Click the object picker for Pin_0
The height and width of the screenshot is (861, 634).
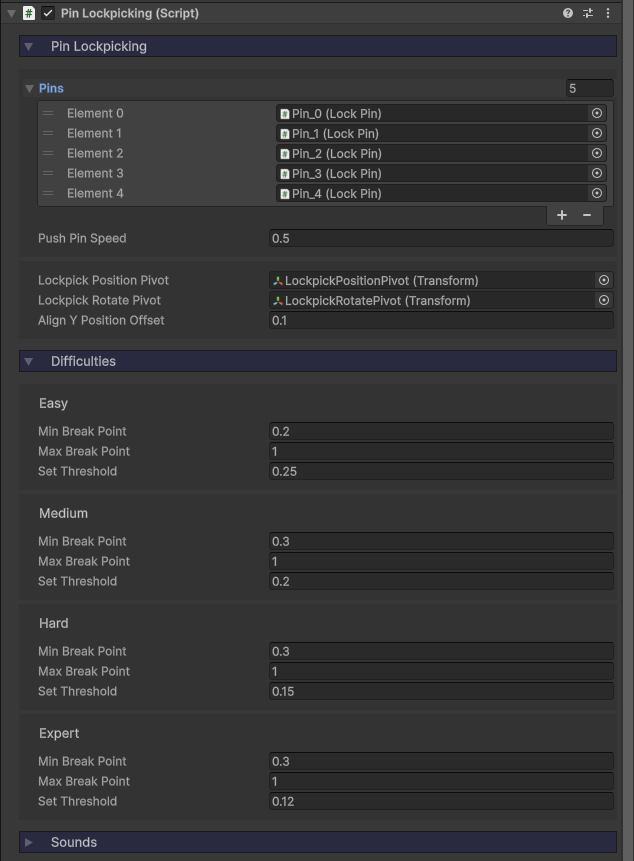[597, 114]
